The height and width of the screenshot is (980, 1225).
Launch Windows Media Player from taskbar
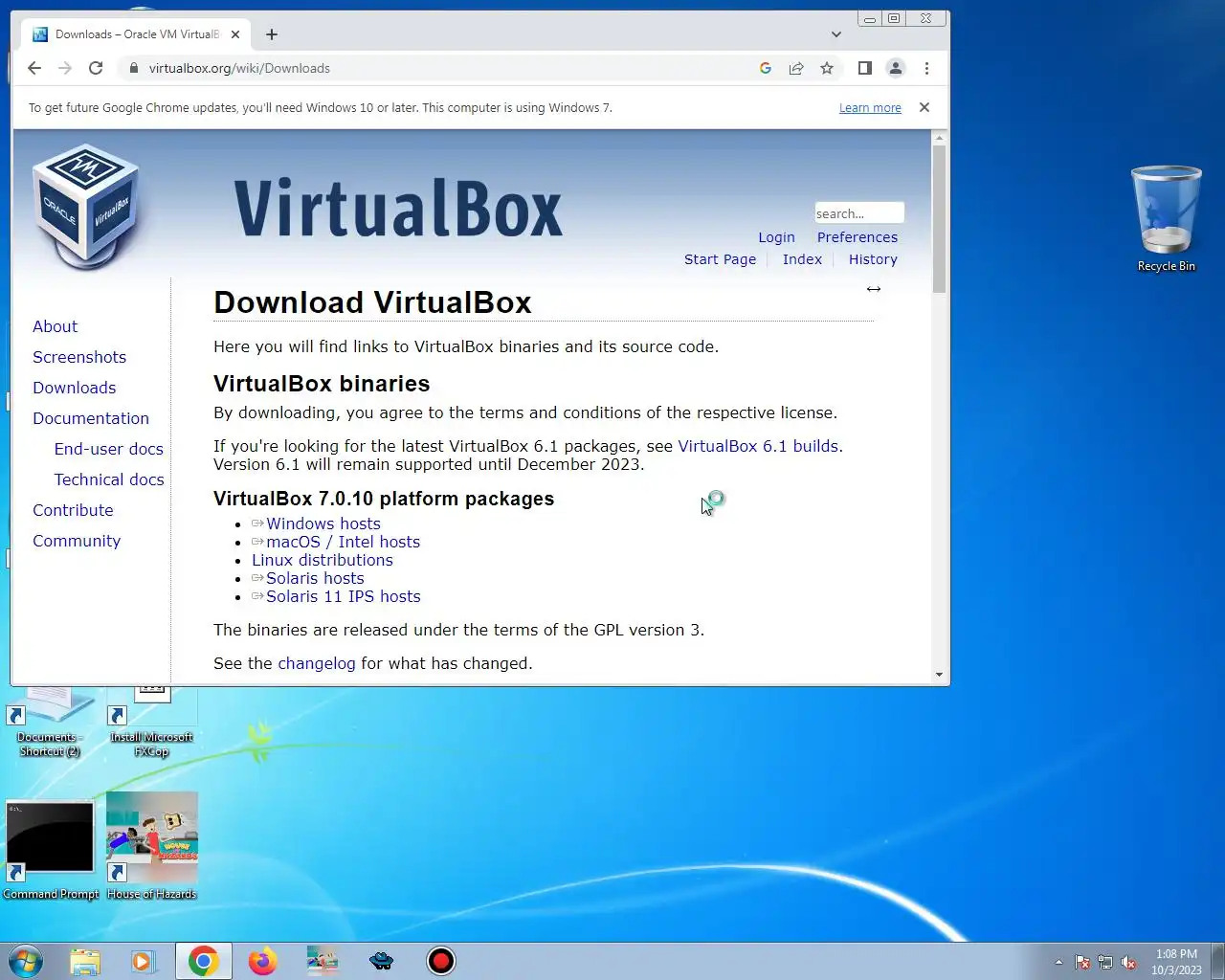[144, 961]
